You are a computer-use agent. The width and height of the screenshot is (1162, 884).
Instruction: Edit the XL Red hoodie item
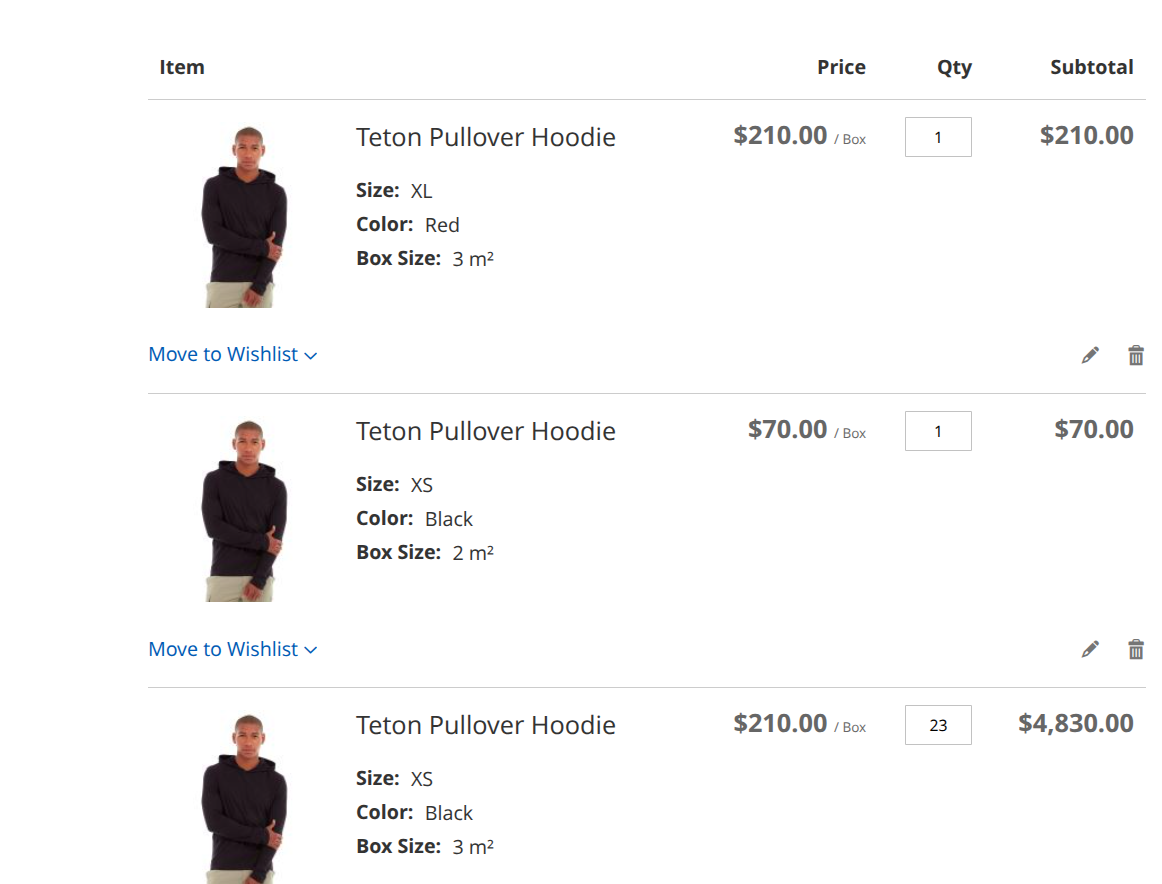coord(1090,355)
